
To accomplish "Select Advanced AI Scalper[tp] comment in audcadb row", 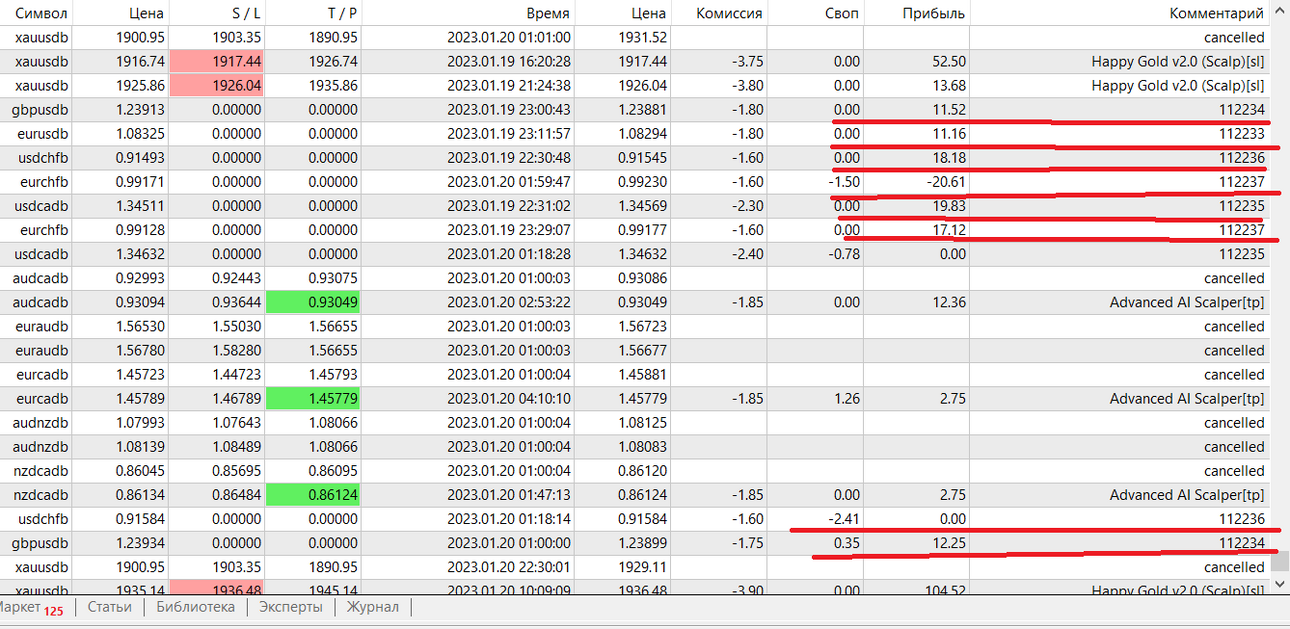I will 1187,302.
